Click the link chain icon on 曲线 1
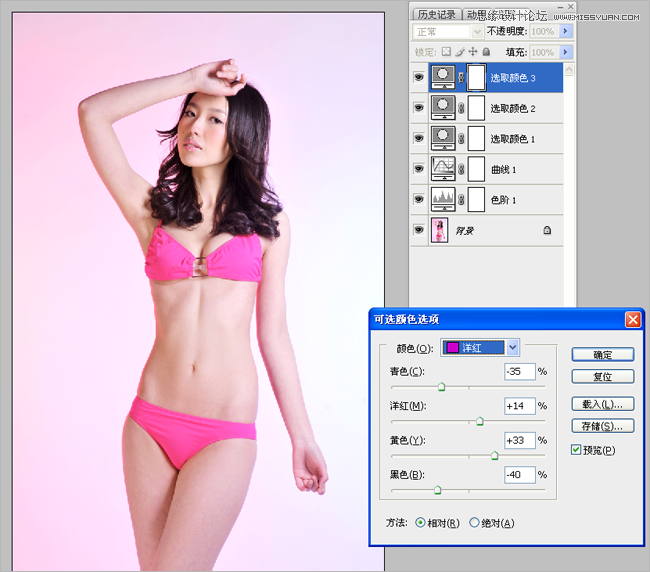The width and height of the screenshot is (650, 572). [461, 169]
